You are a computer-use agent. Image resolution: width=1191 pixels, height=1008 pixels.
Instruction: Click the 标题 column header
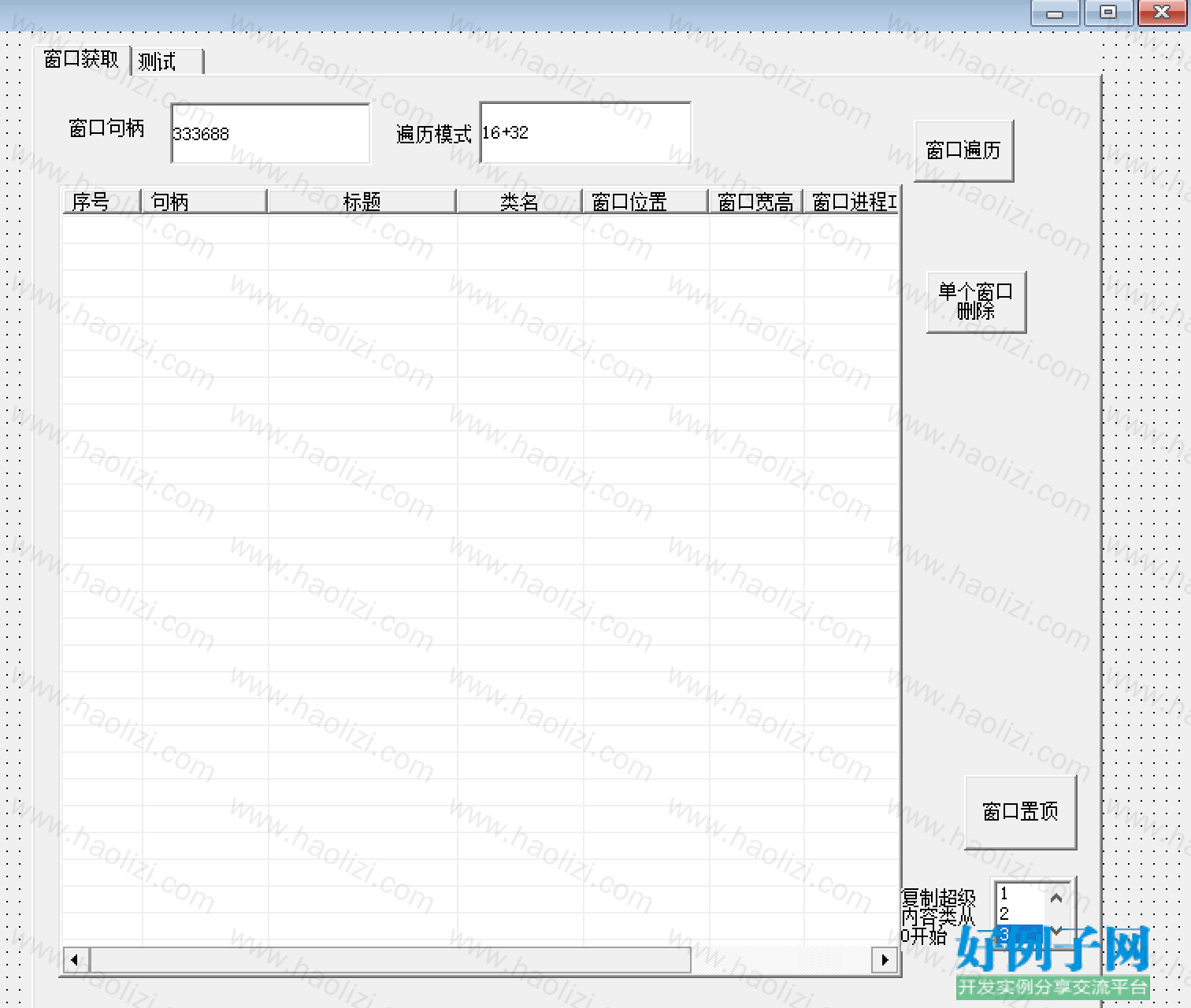tap(362, 202)
